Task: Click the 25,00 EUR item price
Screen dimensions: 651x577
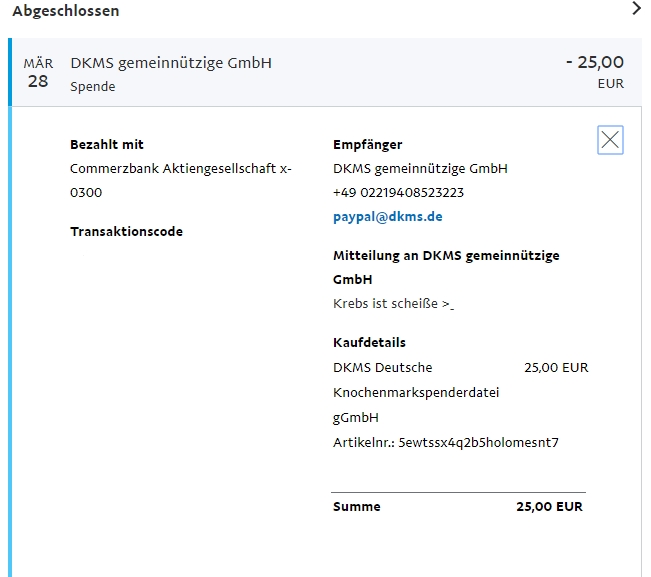Action: [556, 368]
